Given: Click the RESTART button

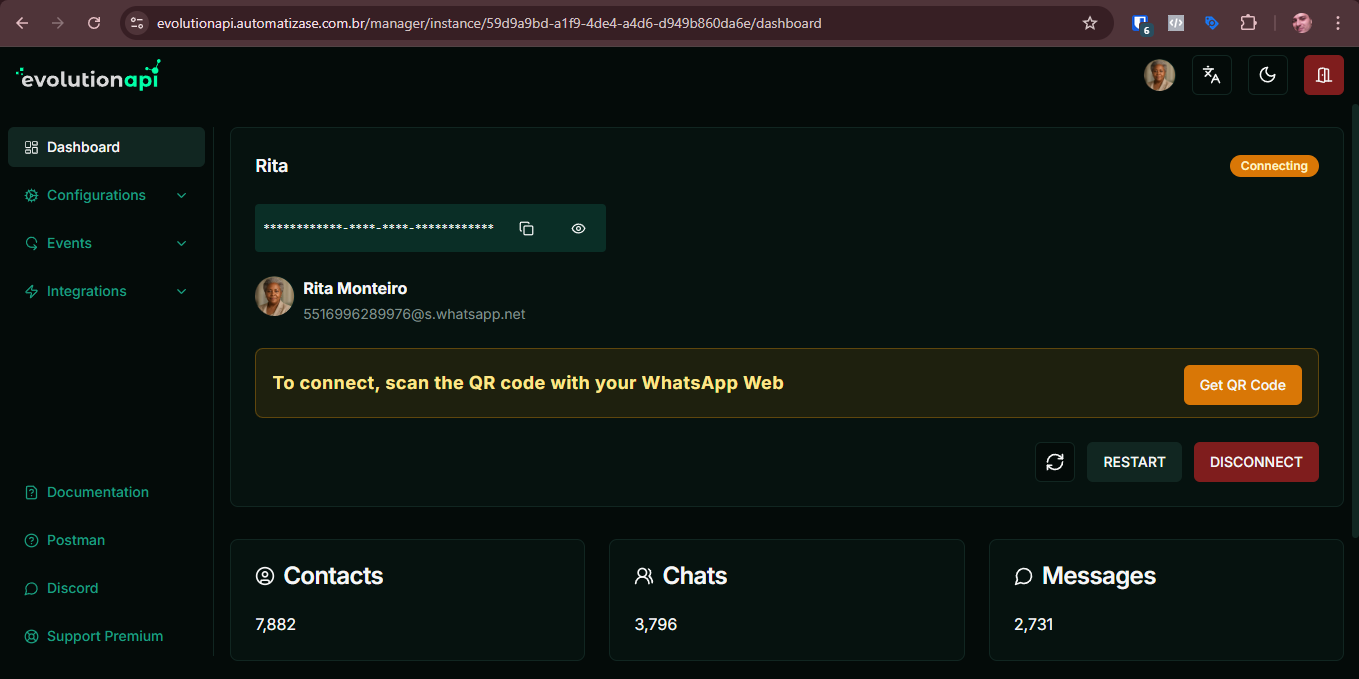Looking at the screenshot, I should click(1134, 462).
